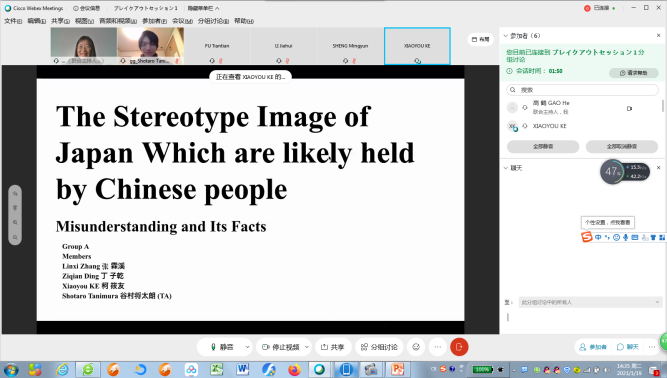Viewport: 667px width, 378px height.
Task: Click the Firefox icon in the taskbar
Action: point(294,369)
